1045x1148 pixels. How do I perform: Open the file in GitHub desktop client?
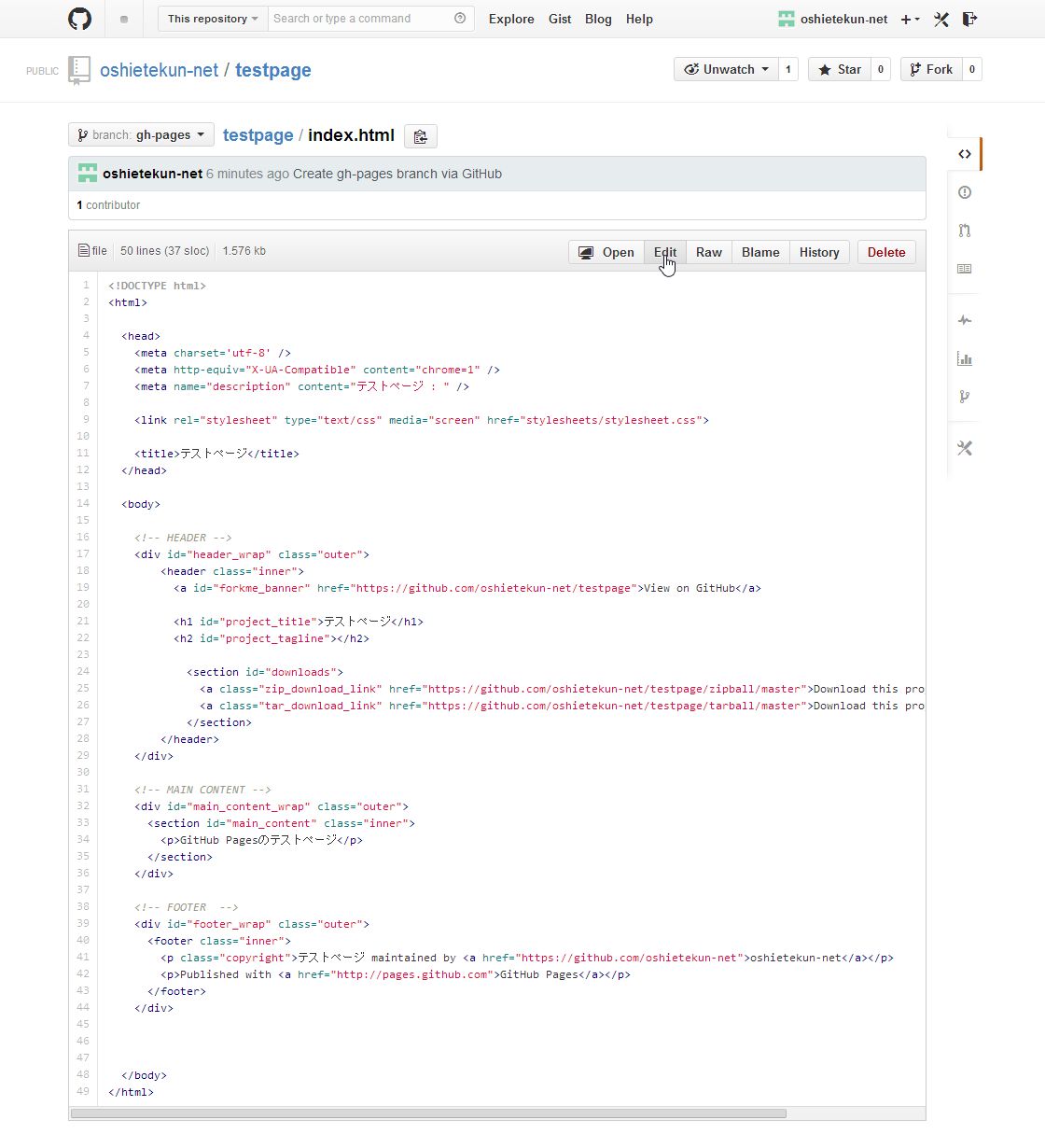click(606, 252)
